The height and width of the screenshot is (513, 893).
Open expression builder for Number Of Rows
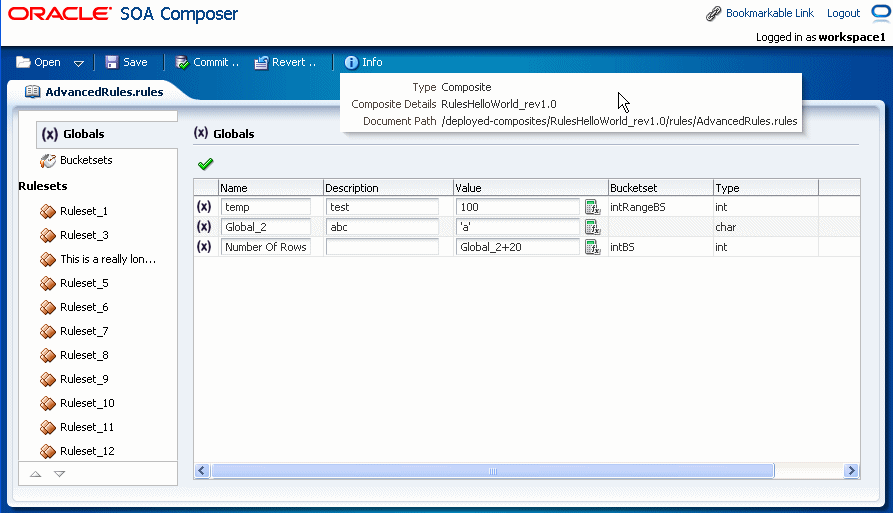tap(593, 247)
